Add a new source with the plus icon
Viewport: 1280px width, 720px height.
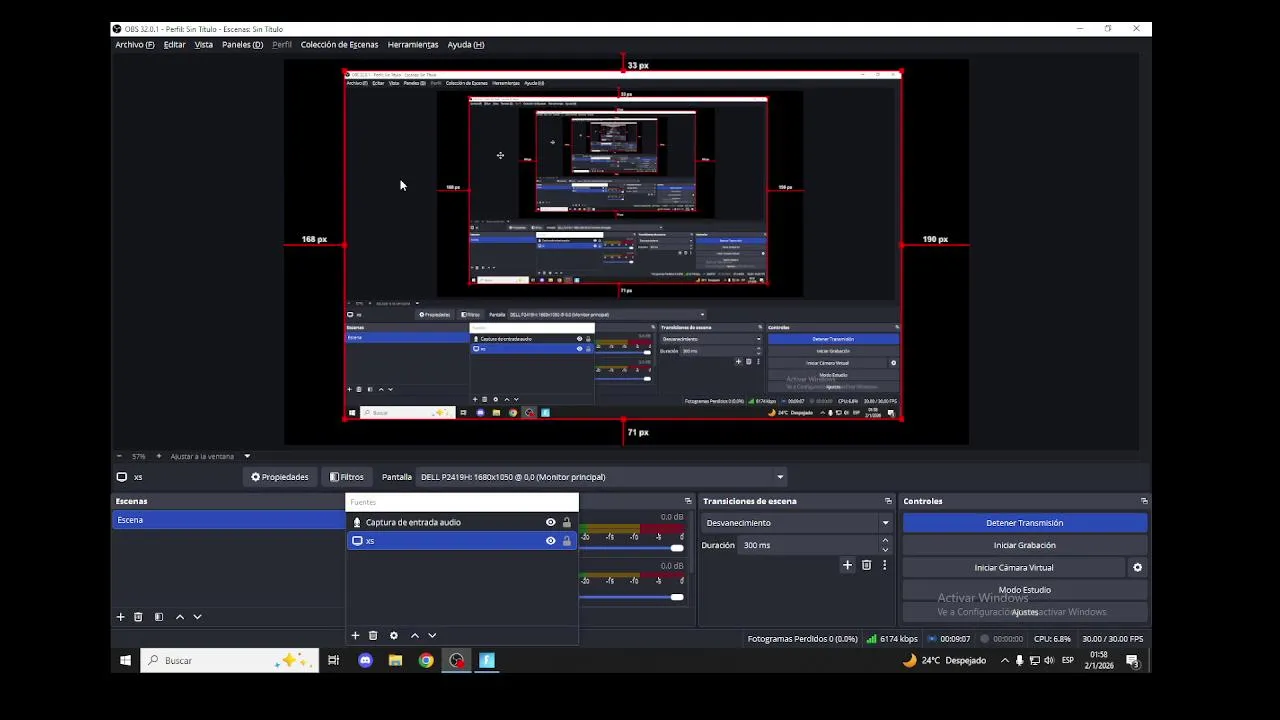click(x=355, y=635)
